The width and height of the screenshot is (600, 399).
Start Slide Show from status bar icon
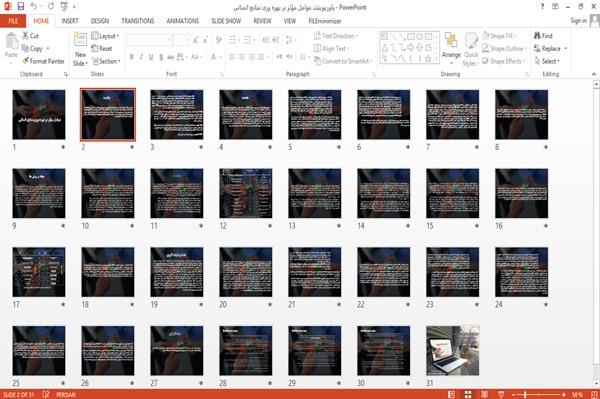tap(501, 394)
